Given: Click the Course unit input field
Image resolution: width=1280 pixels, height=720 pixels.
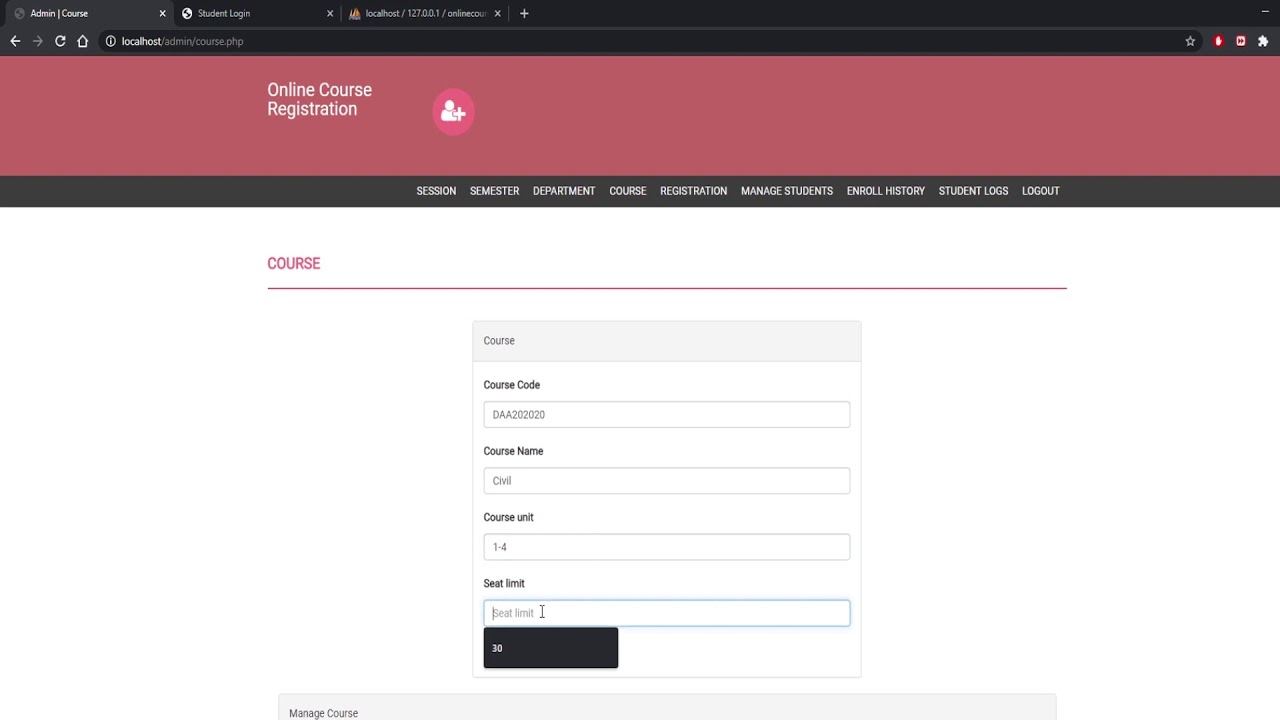Looking at the screenshot, I should [667, 547].
